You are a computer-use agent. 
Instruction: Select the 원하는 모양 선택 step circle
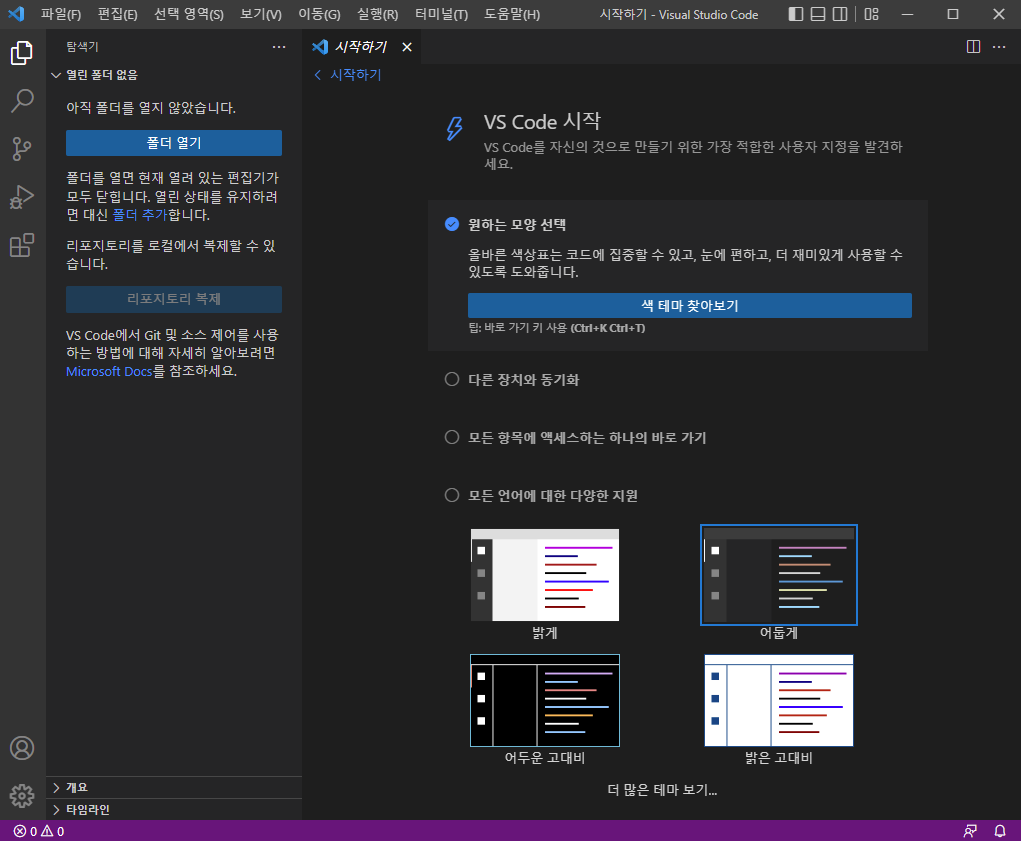(452, 225)
